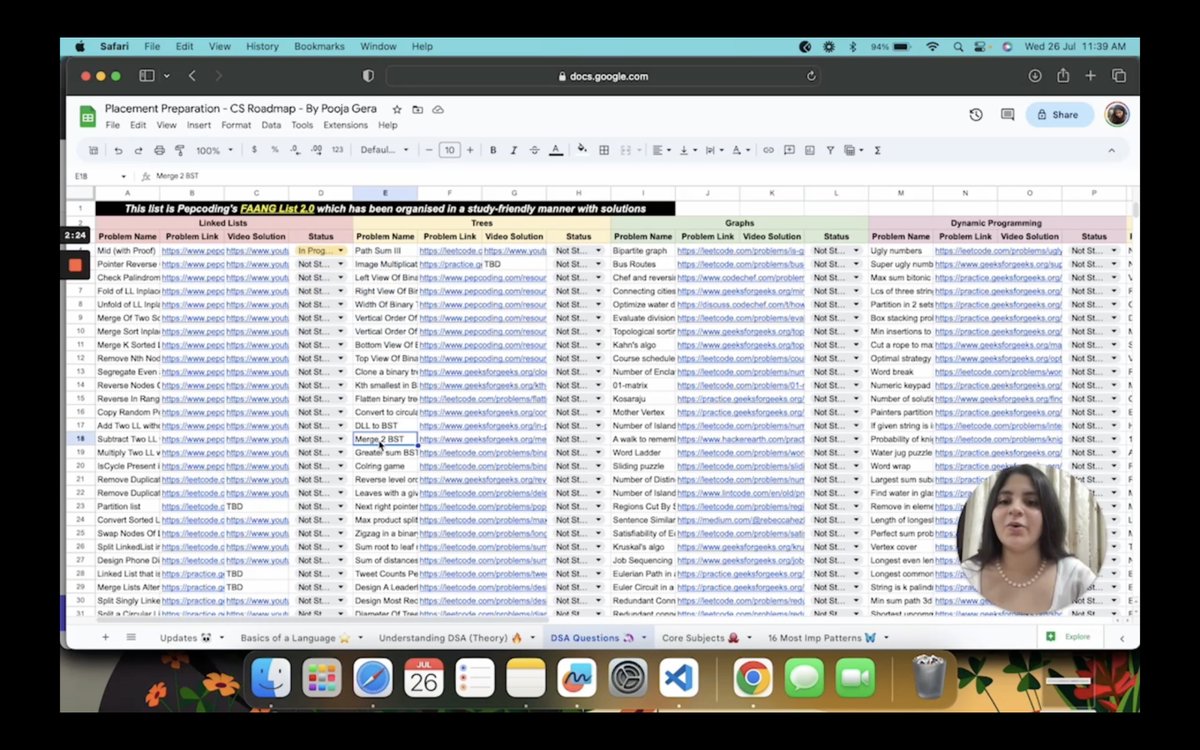This screenshot has width=1200, height=750.
Task: Collapse the toolbar with chevron
Action: click(1111, 150)
